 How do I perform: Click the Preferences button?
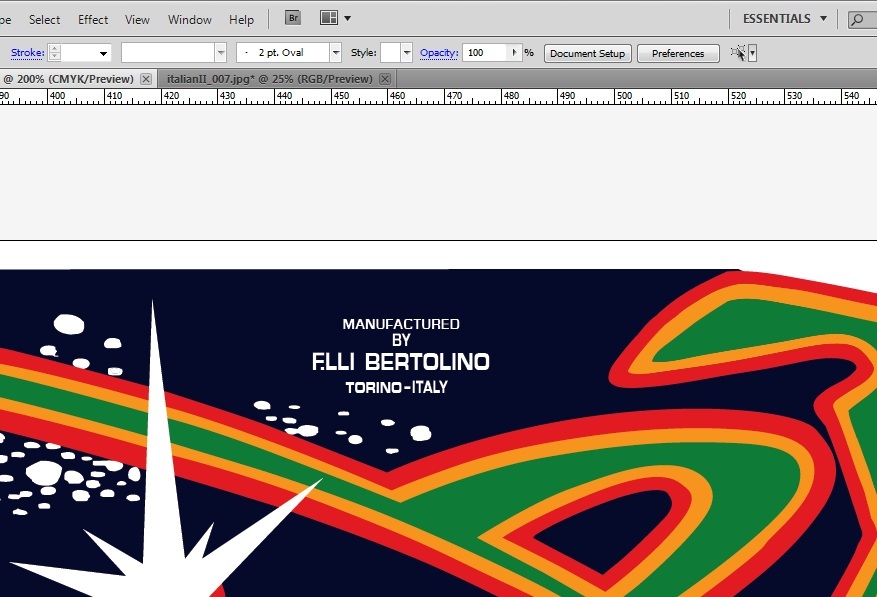(678, 53)
